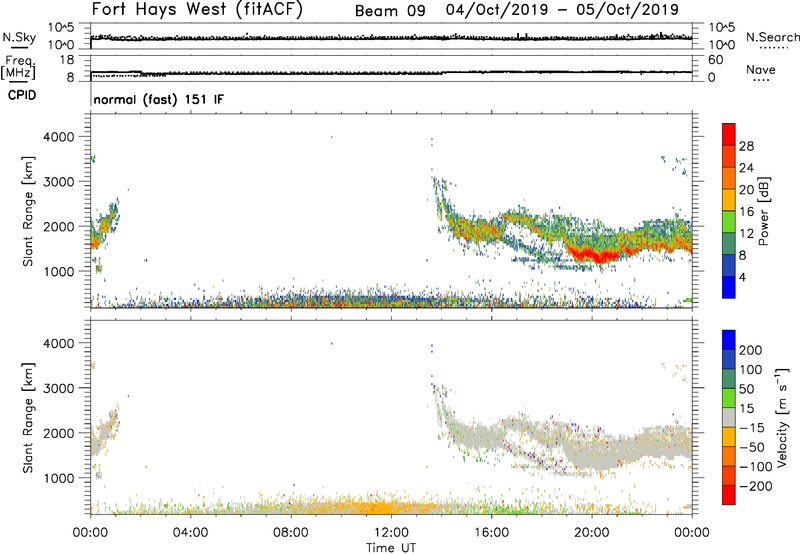Click the 4000 tick in the power panel
The image size is (800, 554).
(x=58, y=137)
